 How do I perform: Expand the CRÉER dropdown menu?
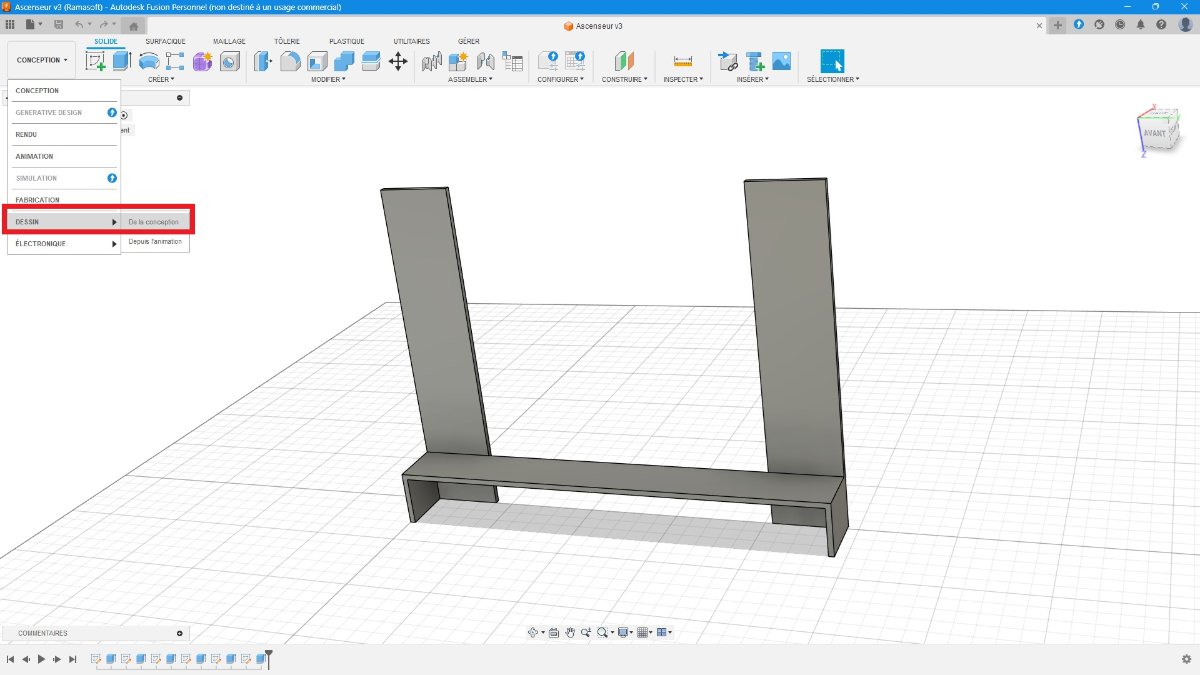click(160, 79)
